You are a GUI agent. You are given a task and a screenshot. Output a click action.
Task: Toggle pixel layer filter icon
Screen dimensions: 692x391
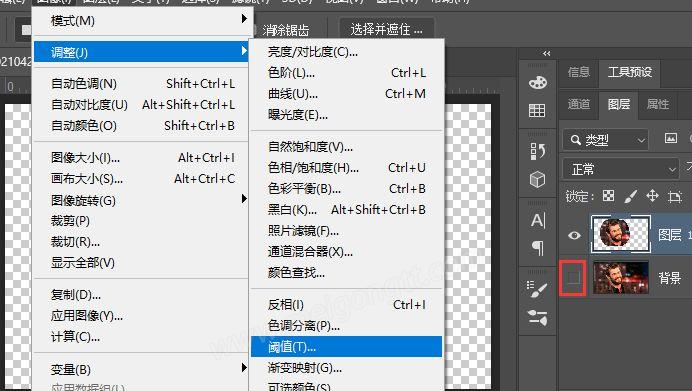click(x=671, y=139)
